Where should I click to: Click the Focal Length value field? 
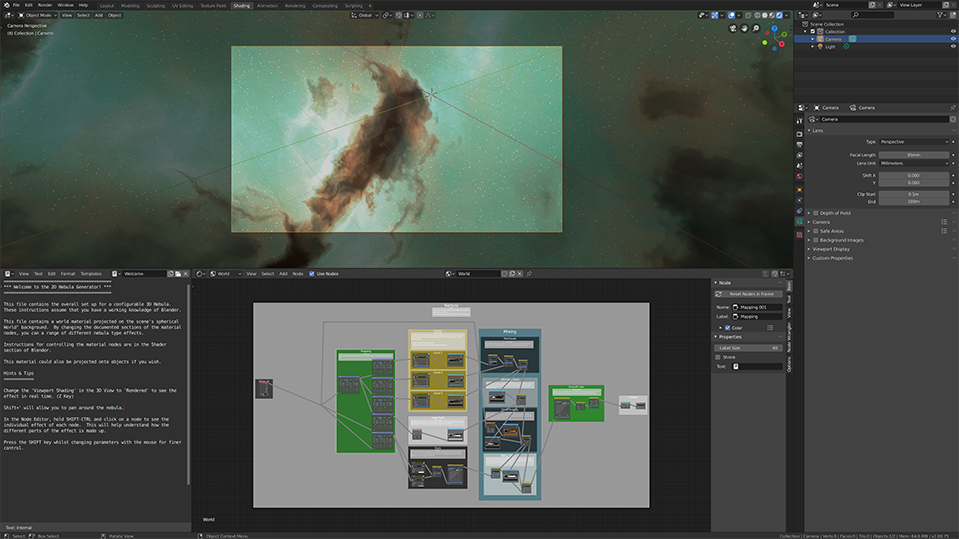[x=914, y=155]
